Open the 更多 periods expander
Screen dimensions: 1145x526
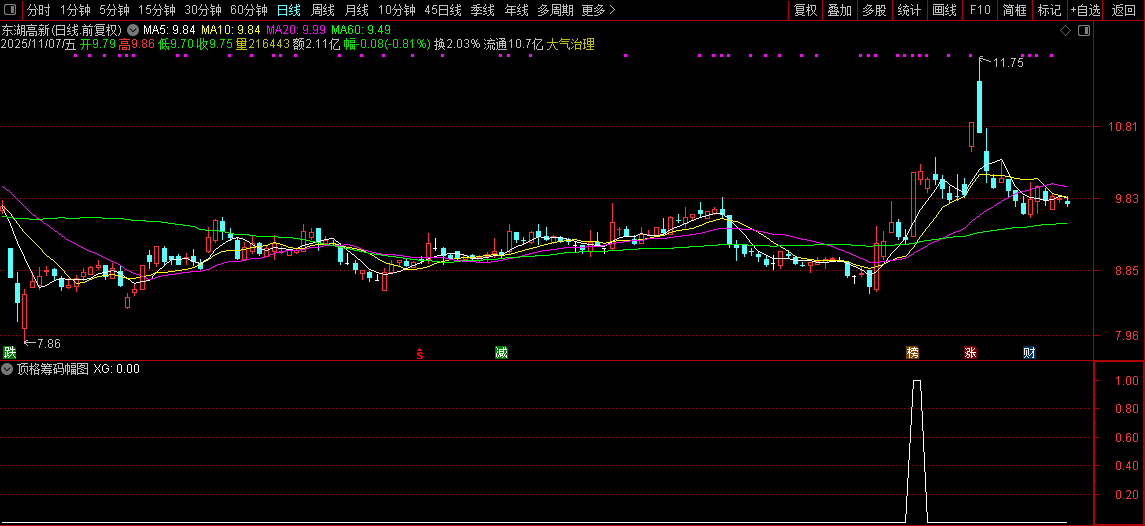[598, 10]
